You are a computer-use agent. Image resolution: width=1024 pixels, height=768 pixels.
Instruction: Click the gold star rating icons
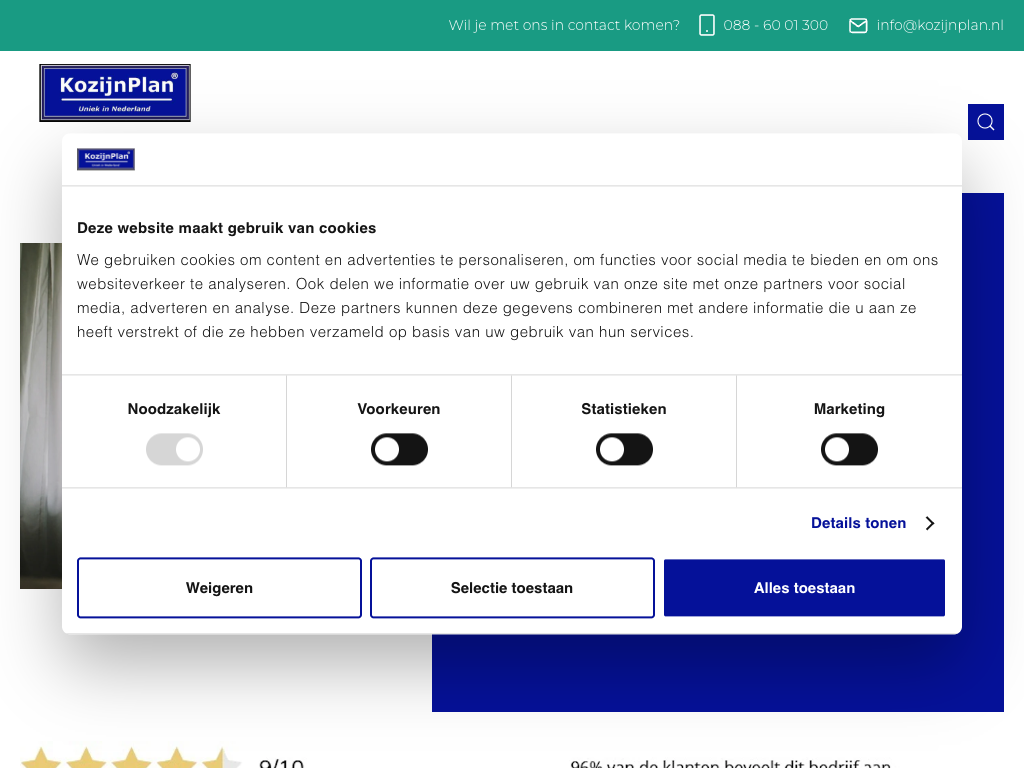130,760
